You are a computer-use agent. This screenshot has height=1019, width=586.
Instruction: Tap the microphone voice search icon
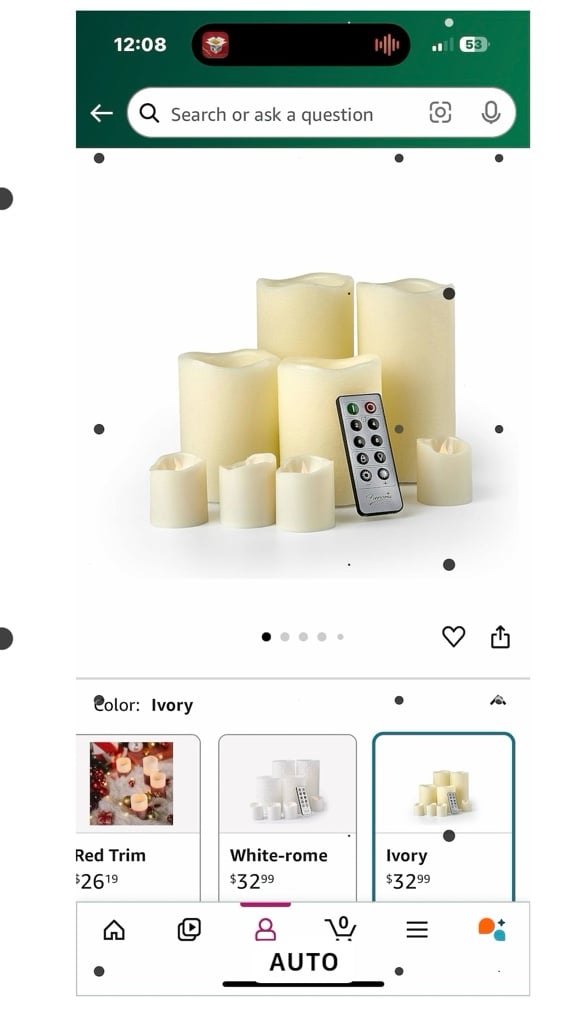(x=490, y=113)
